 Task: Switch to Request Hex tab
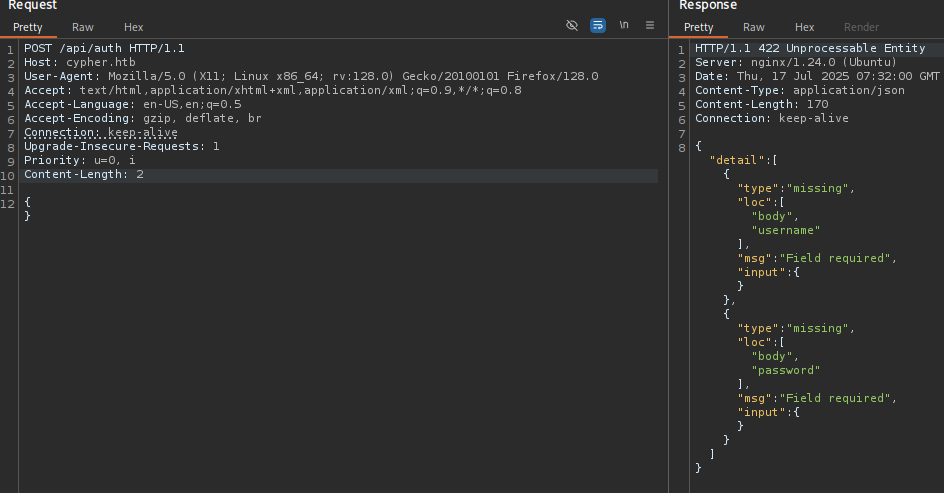(x=134, y=27)
